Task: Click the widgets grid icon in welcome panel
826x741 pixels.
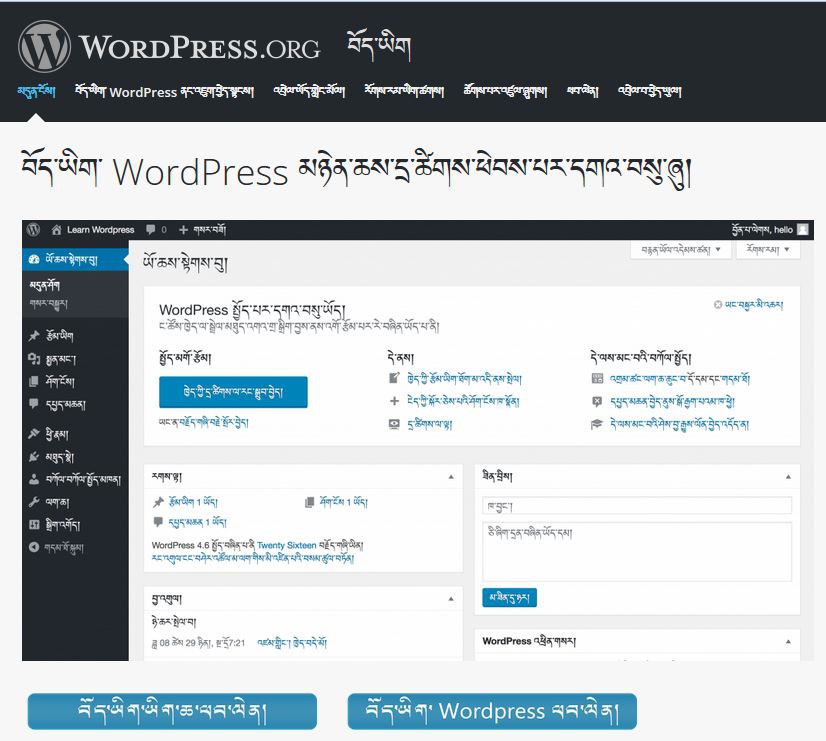Action: (597, 378)
